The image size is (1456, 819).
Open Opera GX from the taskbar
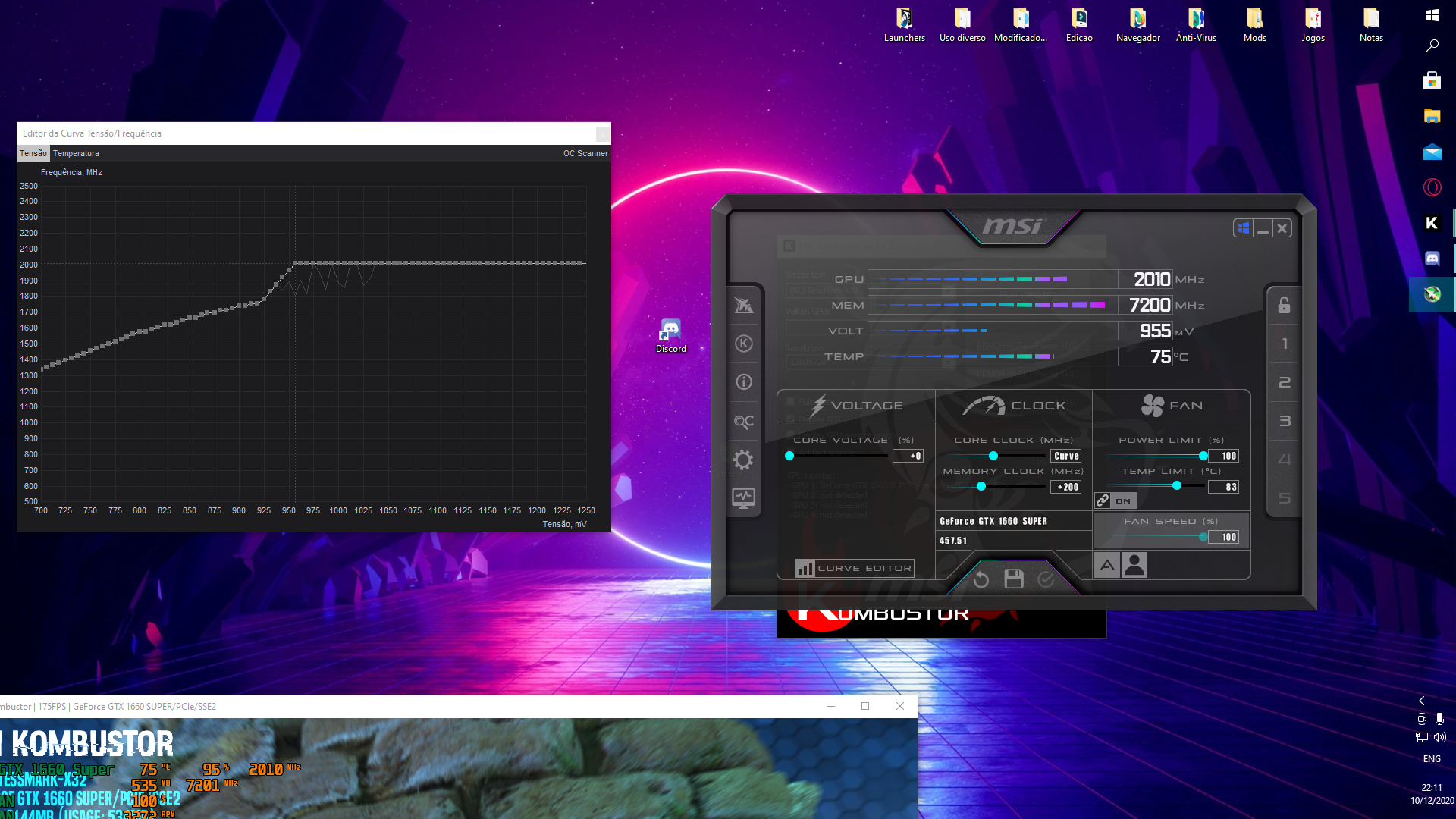1432,187
